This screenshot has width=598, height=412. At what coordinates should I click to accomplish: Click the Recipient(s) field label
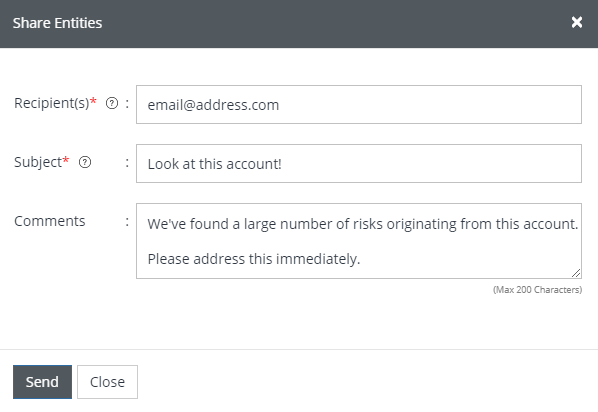[51, 103]
